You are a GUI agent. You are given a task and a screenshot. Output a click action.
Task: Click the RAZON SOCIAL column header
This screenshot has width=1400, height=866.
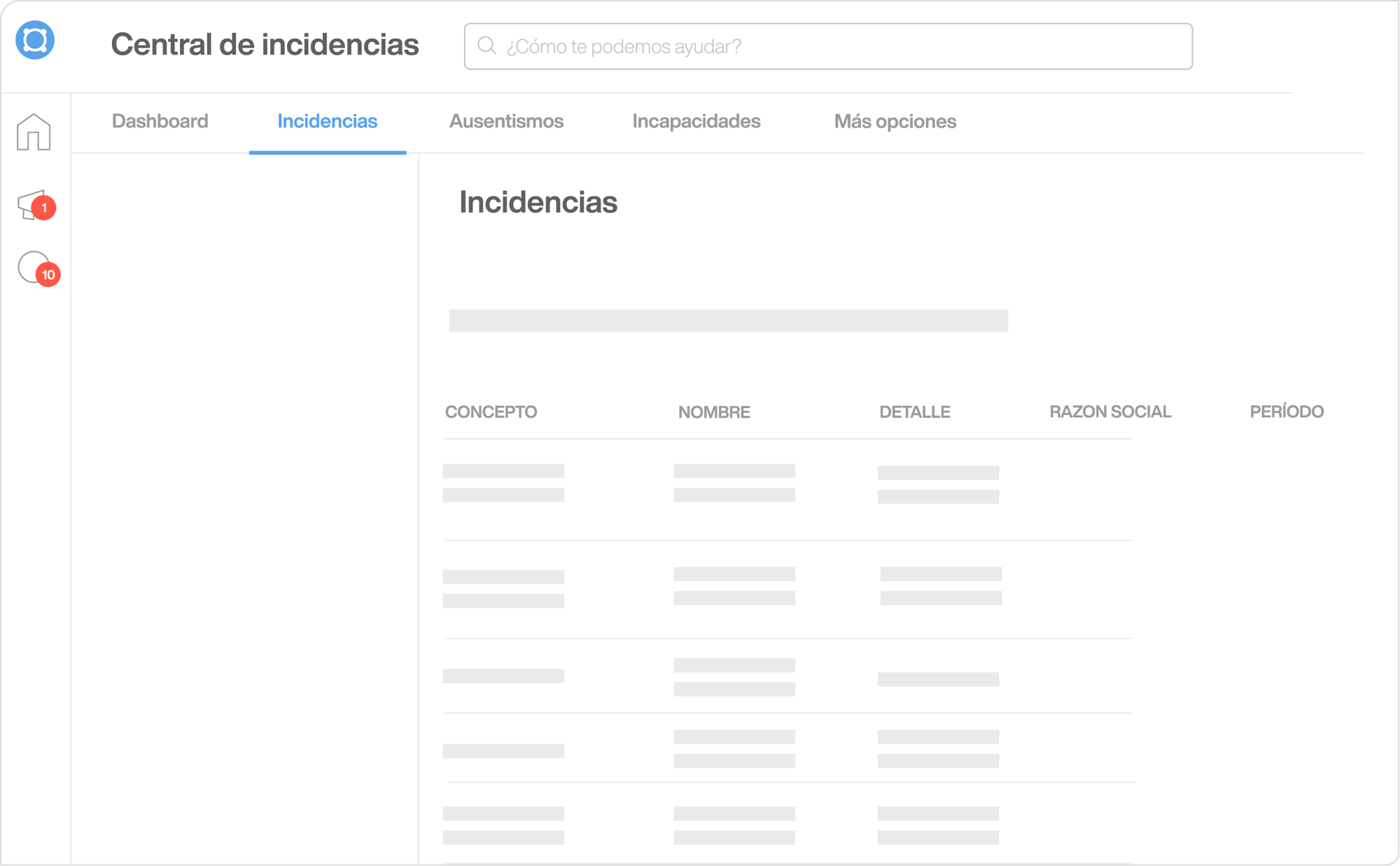click(1110, 412)
